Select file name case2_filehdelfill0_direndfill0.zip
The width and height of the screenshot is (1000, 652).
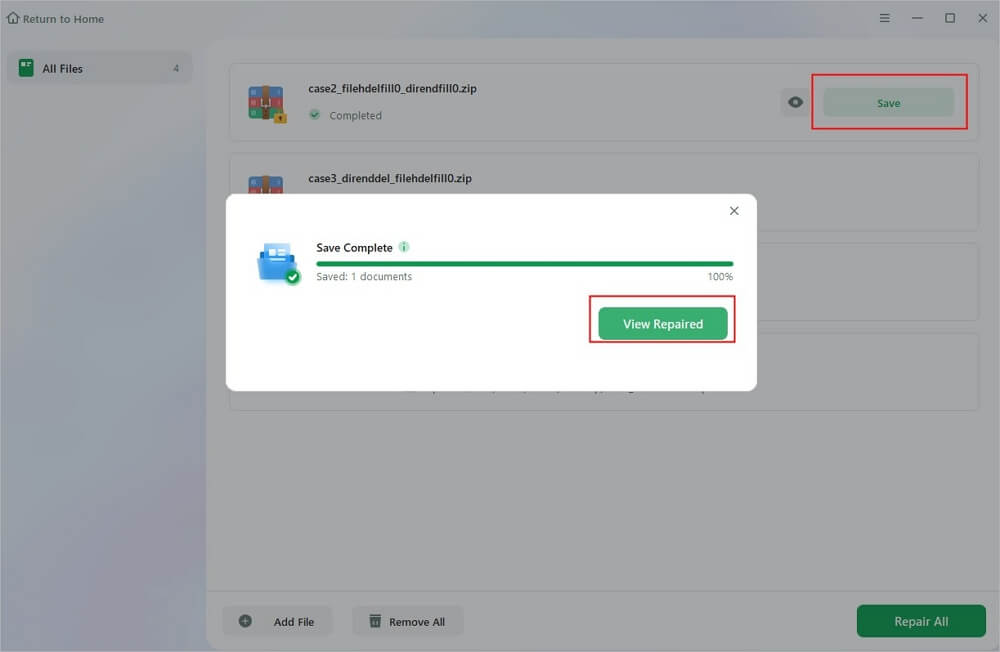click(x=392, y=88)
